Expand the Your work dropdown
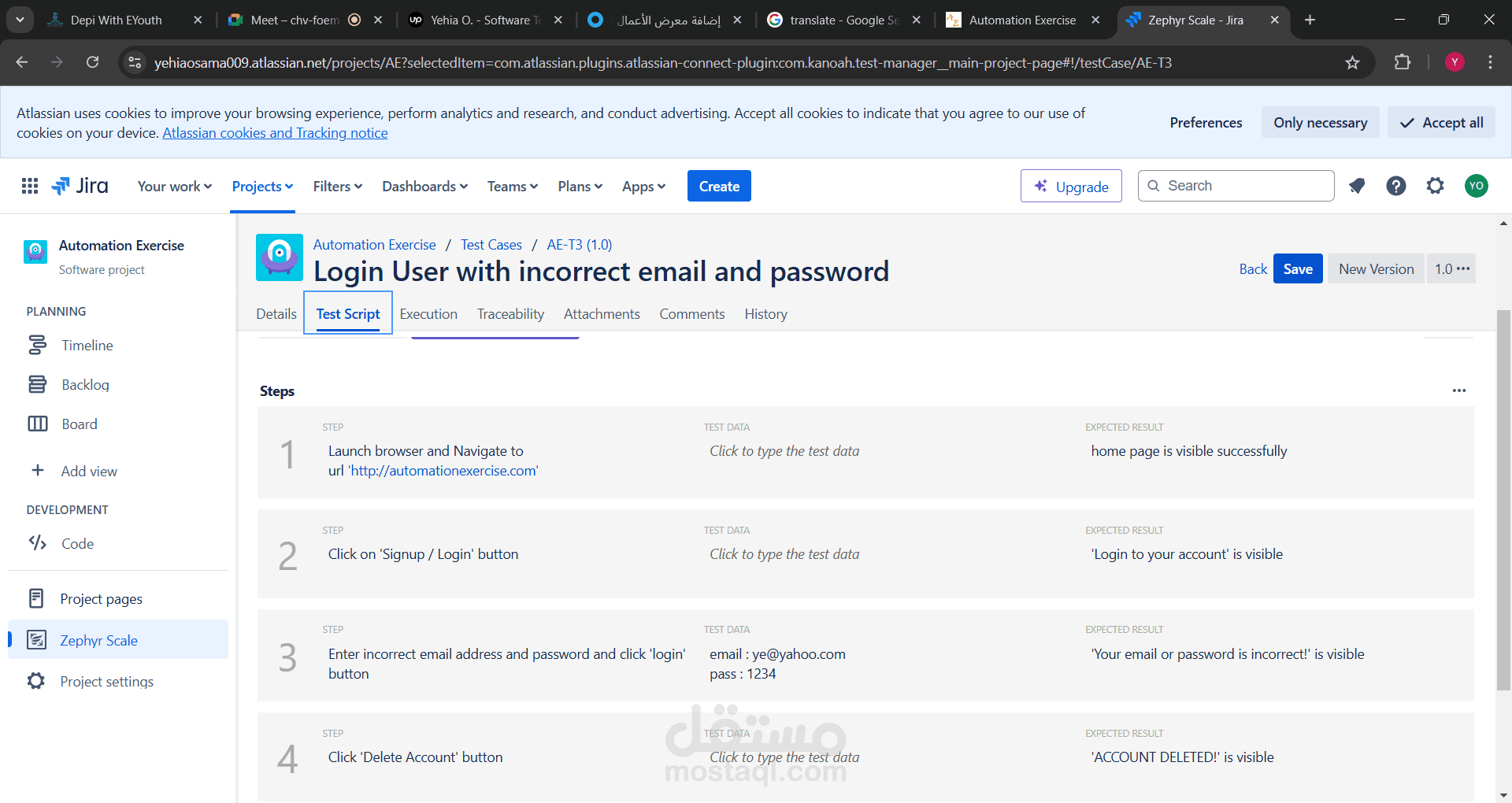 (x=175, y=187)
